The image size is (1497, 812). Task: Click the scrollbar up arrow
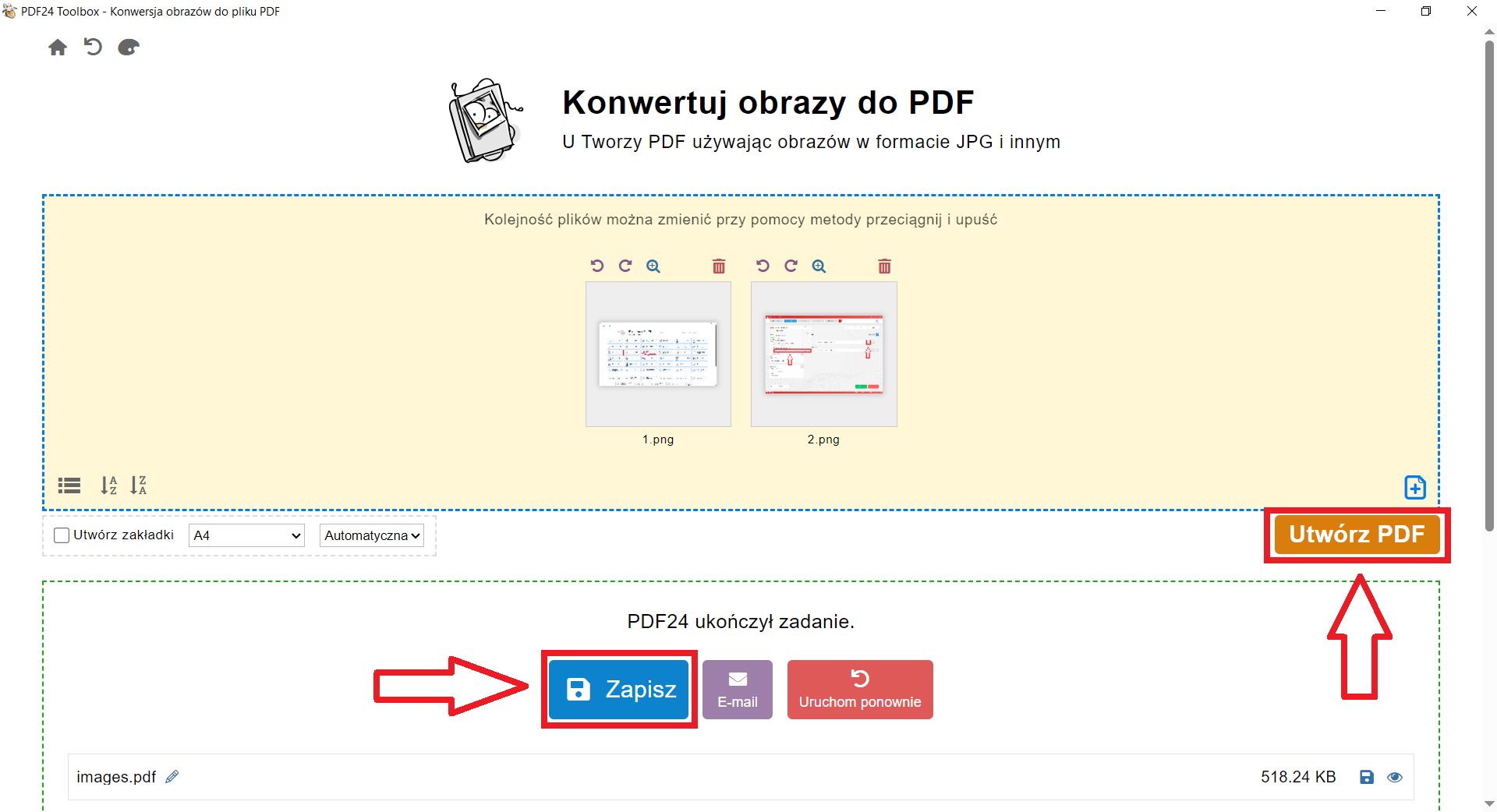tap(1489, 31)
